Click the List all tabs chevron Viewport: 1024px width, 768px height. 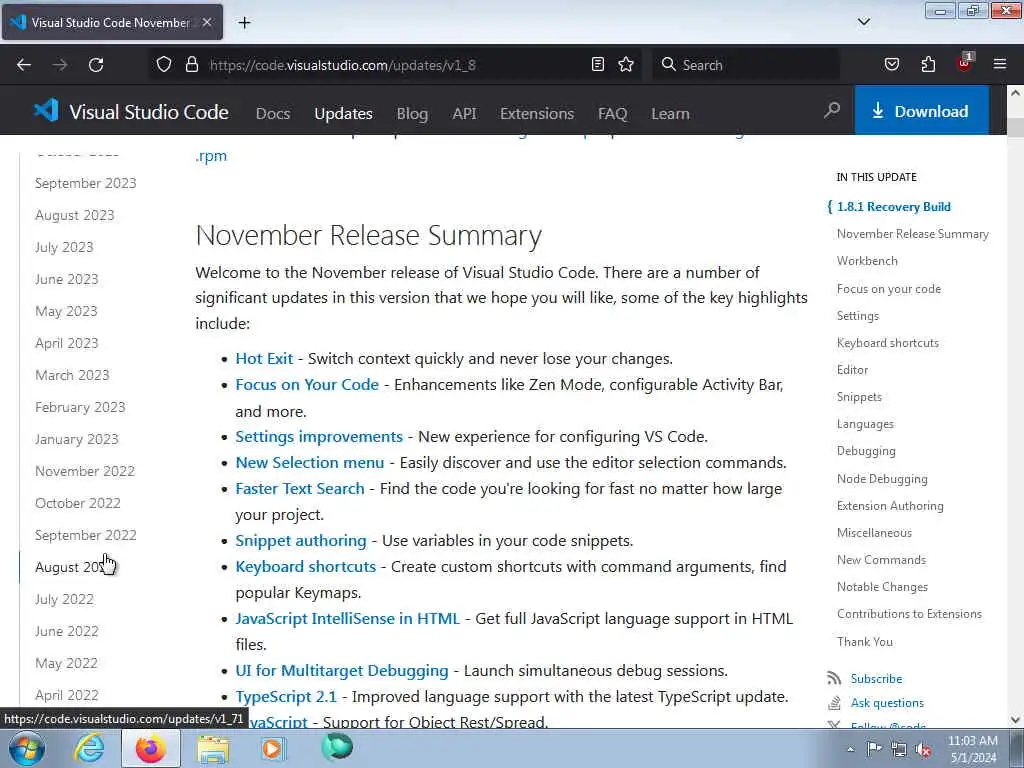(863, 22)
